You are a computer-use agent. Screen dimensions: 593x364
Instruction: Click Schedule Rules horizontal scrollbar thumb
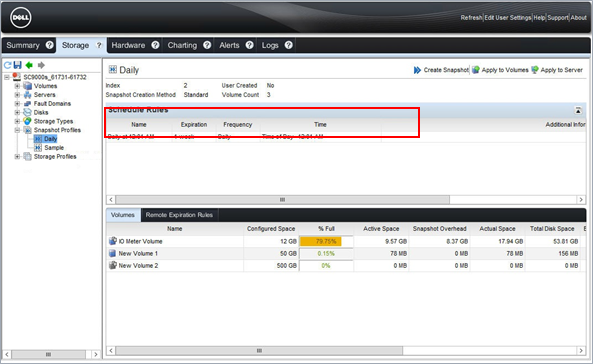(x=283, y=199)
